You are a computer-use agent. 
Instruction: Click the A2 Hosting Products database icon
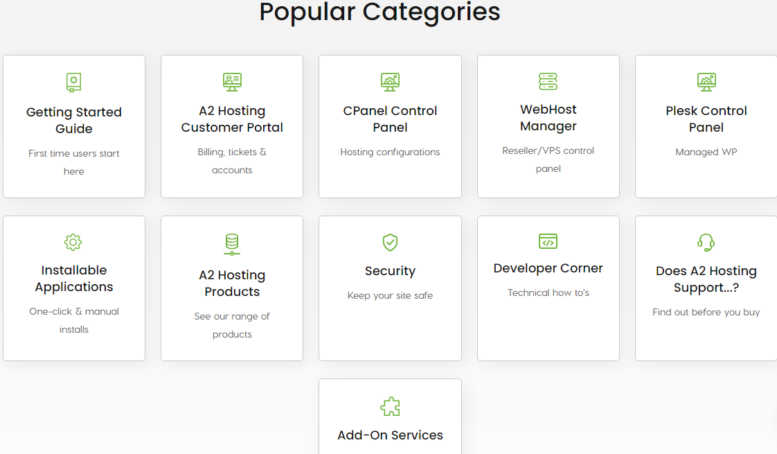click(232, 244)
